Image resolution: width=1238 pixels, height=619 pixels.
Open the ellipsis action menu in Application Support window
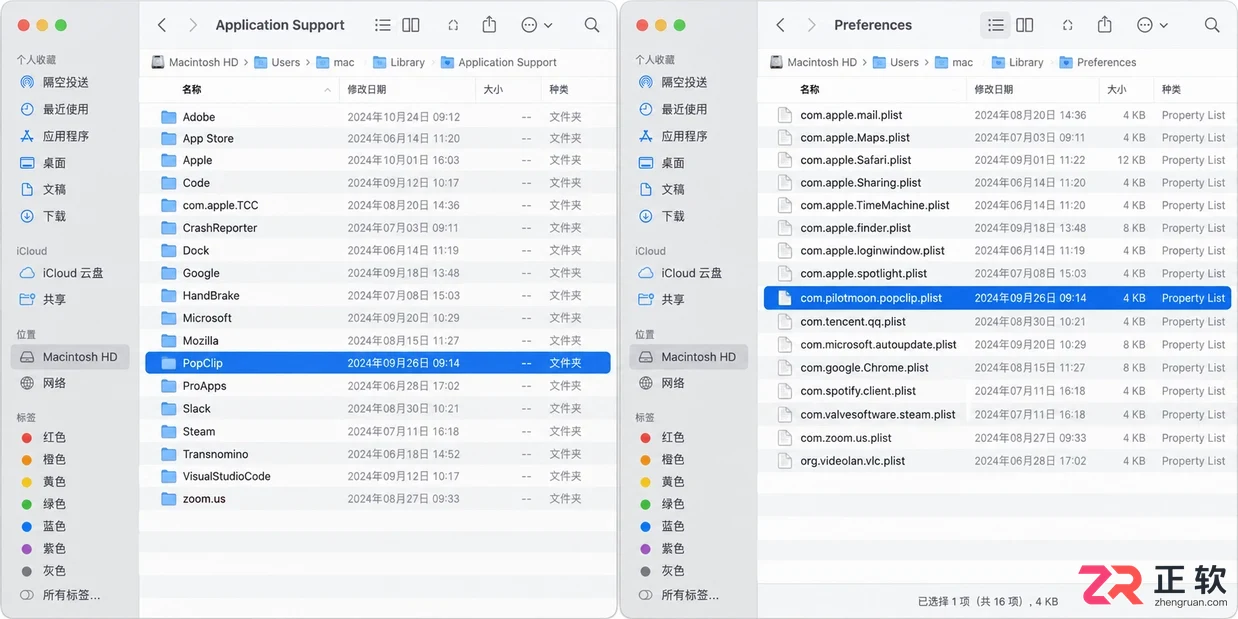point(536,25)
